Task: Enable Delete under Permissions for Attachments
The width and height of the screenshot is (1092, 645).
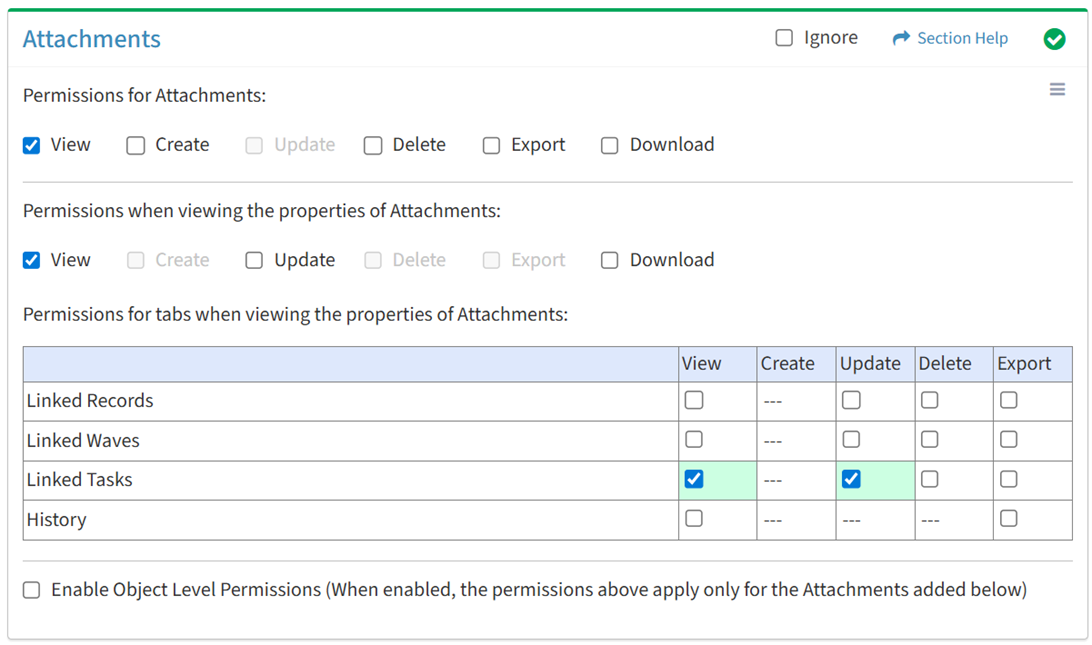Action: point(373,145)
